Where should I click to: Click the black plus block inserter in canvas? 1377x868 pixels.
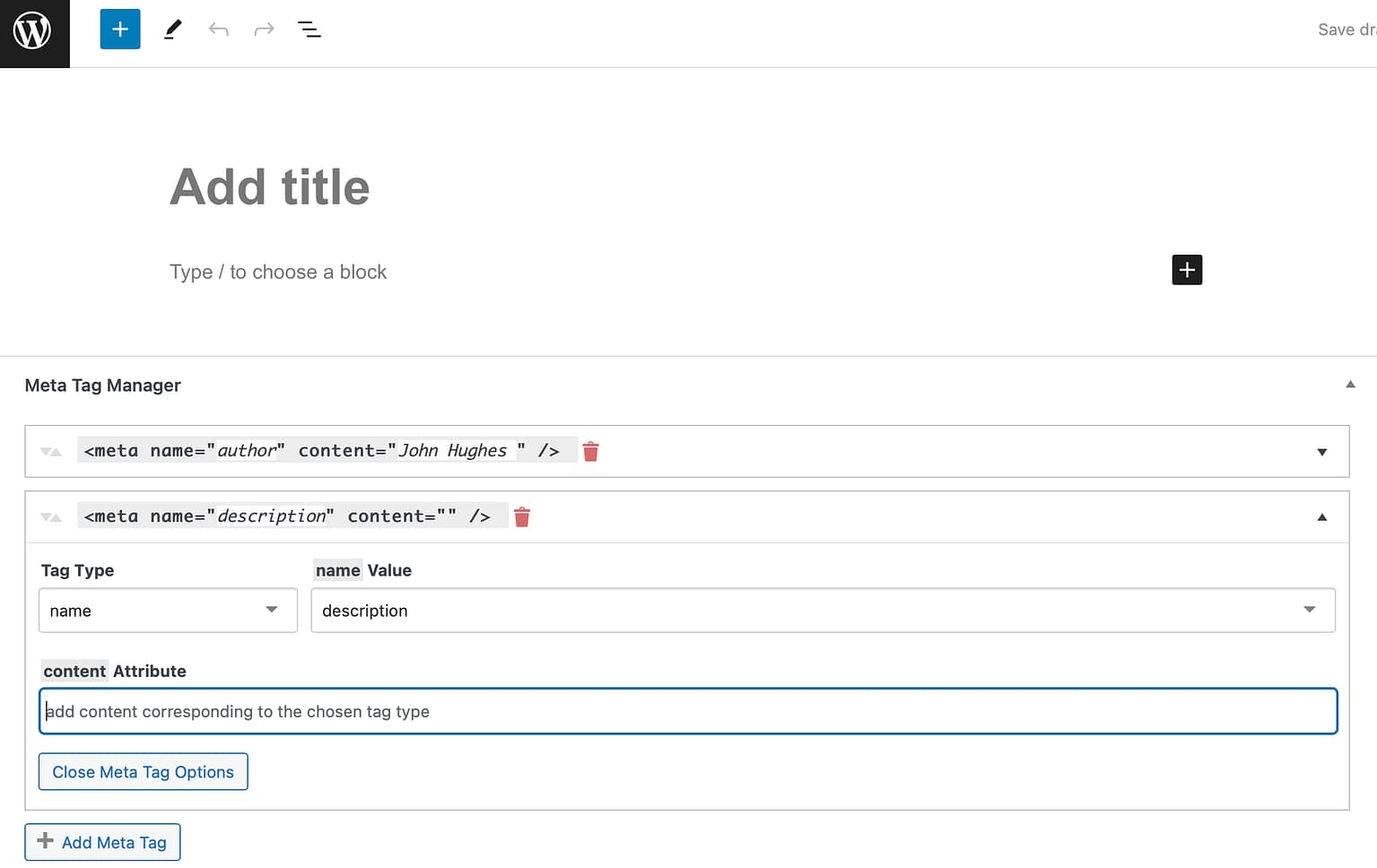[x=1186, y=270]
